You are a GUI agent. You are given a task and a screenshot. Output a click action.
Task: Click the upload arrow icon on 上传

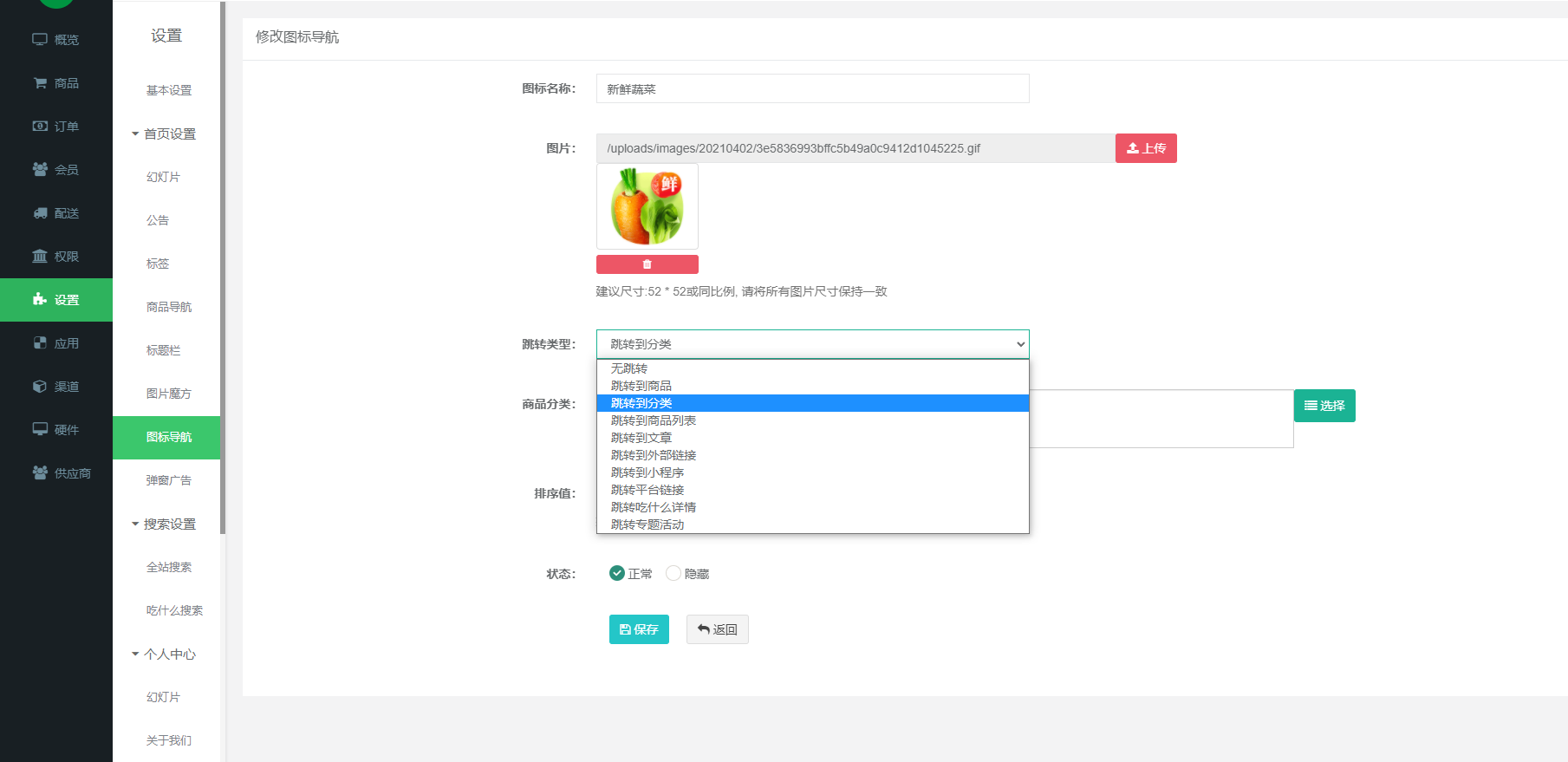point(1133,148)
